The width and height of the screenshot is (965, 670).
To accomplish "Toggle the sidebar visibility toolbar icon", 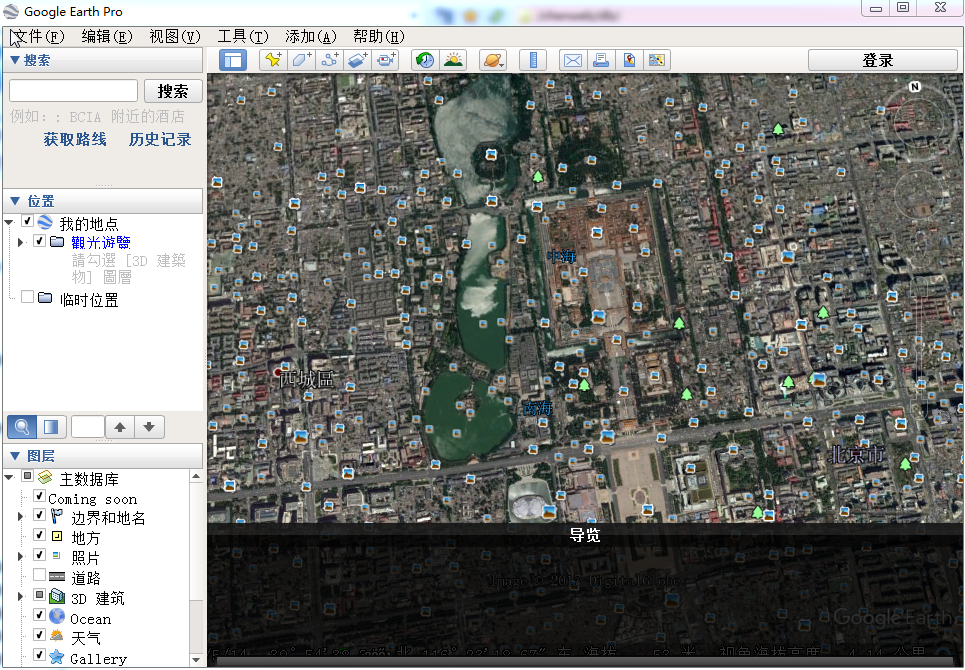I will tap(233, 60).
